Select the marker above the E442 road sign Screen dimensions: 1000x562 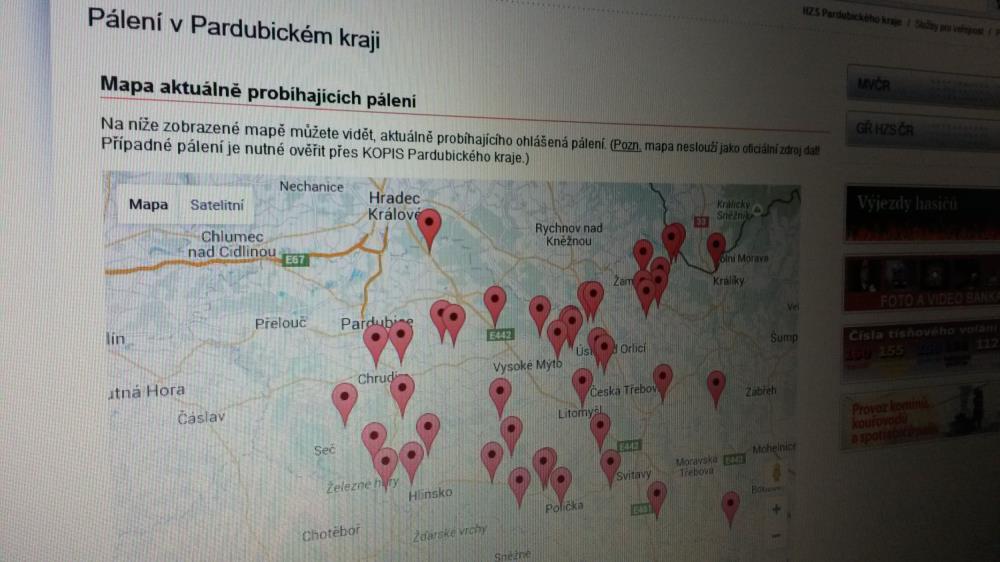click(495, 305)
